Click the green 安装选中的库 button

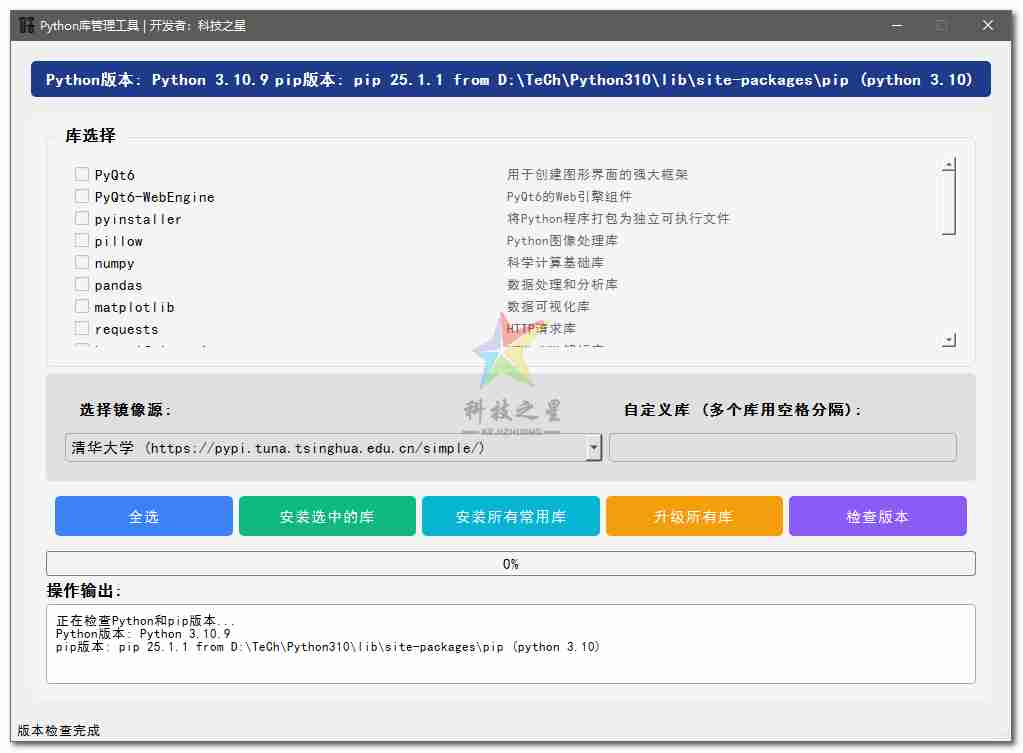327,517
